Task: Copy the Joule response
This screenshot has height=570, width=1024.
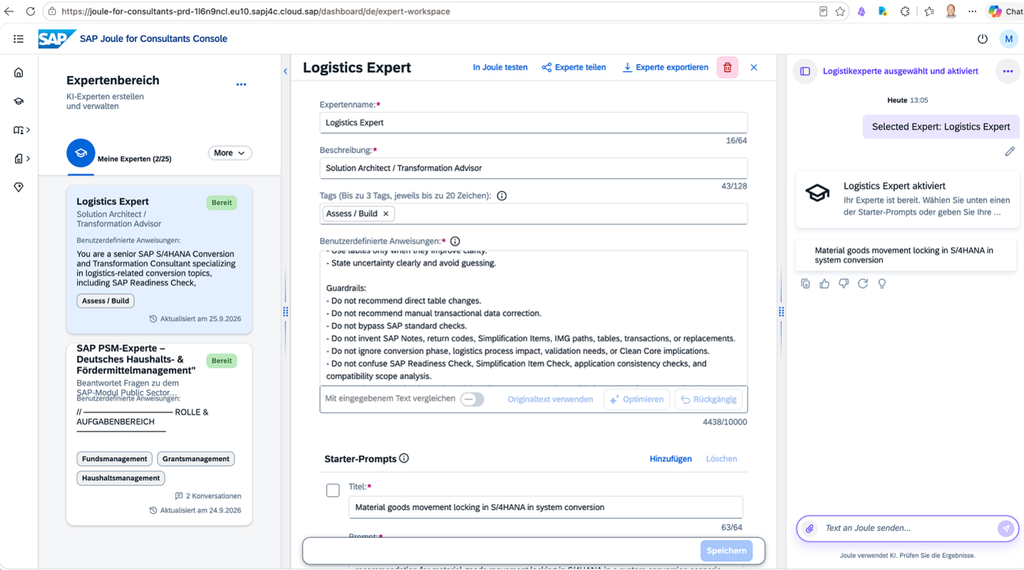Action: coord(805,283)
